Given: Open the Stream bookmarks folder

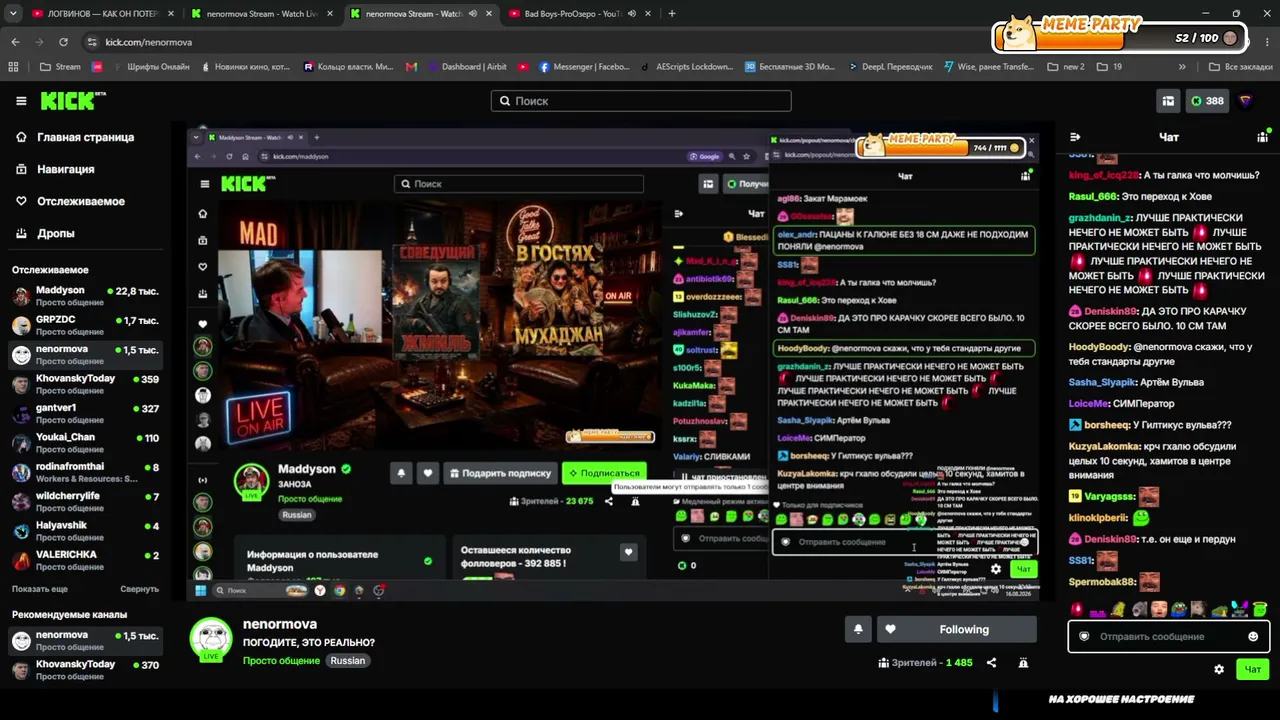Looking at the screenshot, I should (61, 67).
